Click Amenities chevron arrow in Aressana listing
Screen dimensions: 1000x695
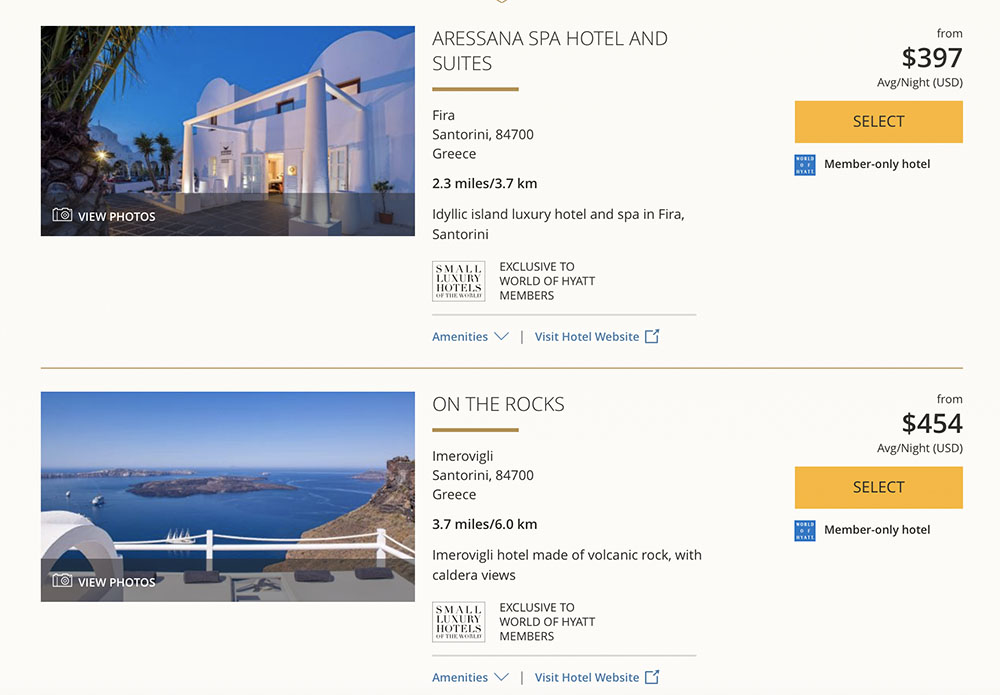point(501,336)
